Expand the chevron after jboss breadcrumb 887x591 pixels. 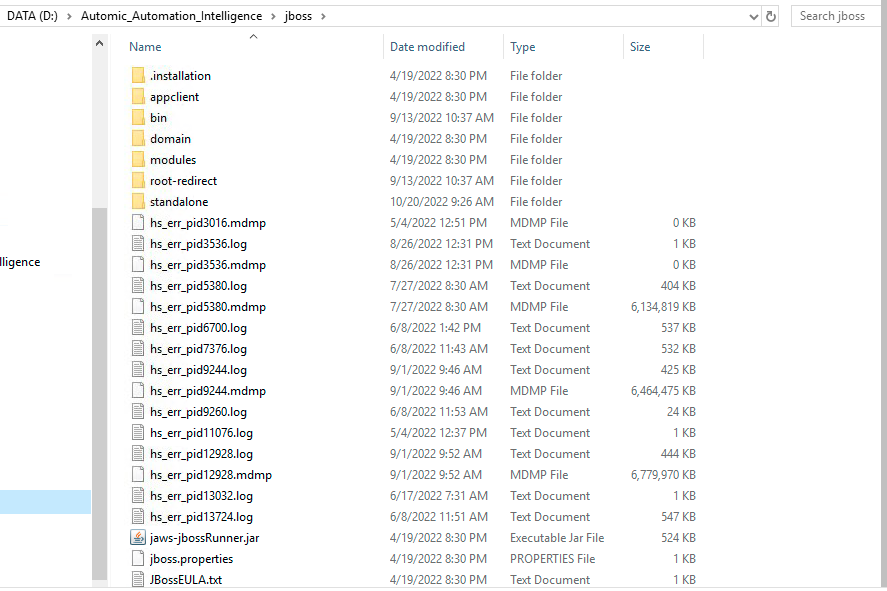324,16
